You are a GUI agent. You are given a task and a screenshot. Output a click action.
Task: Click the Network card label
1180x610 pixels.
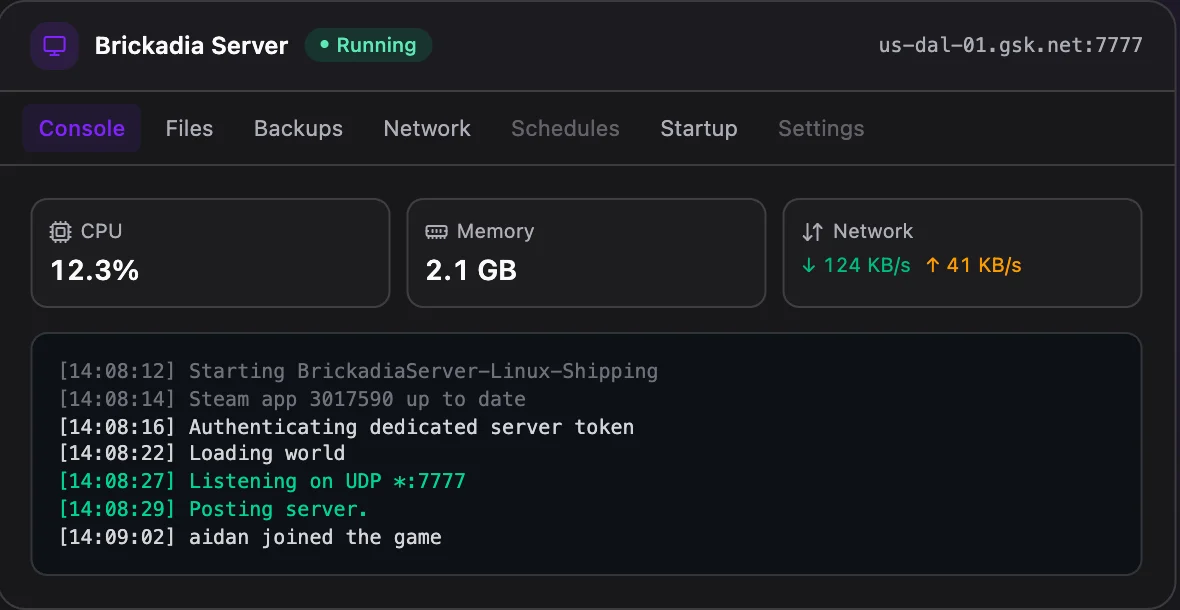(873, 232)
